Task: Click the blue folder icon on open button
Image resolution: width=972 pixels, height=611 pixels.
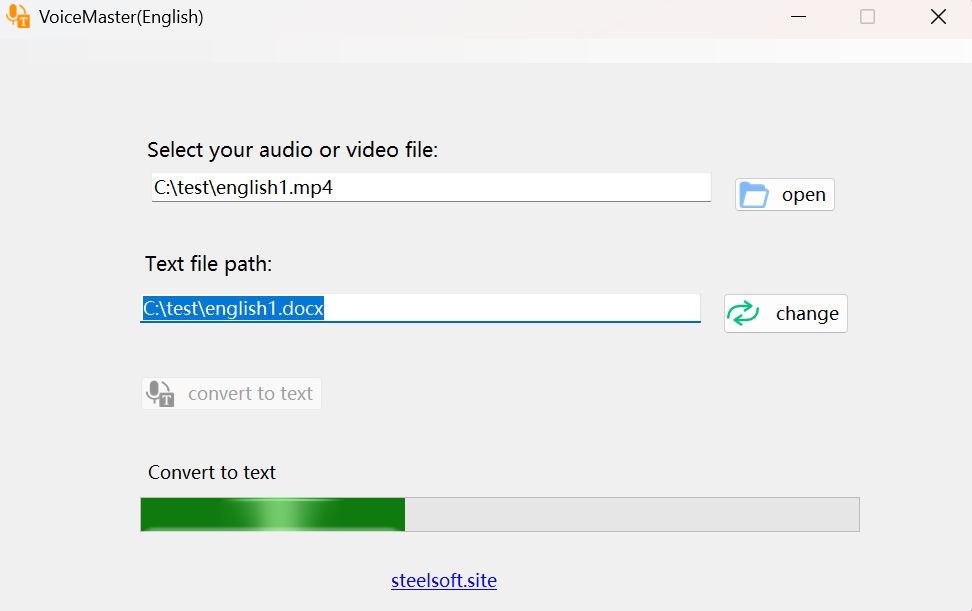Action: (755, 194)
